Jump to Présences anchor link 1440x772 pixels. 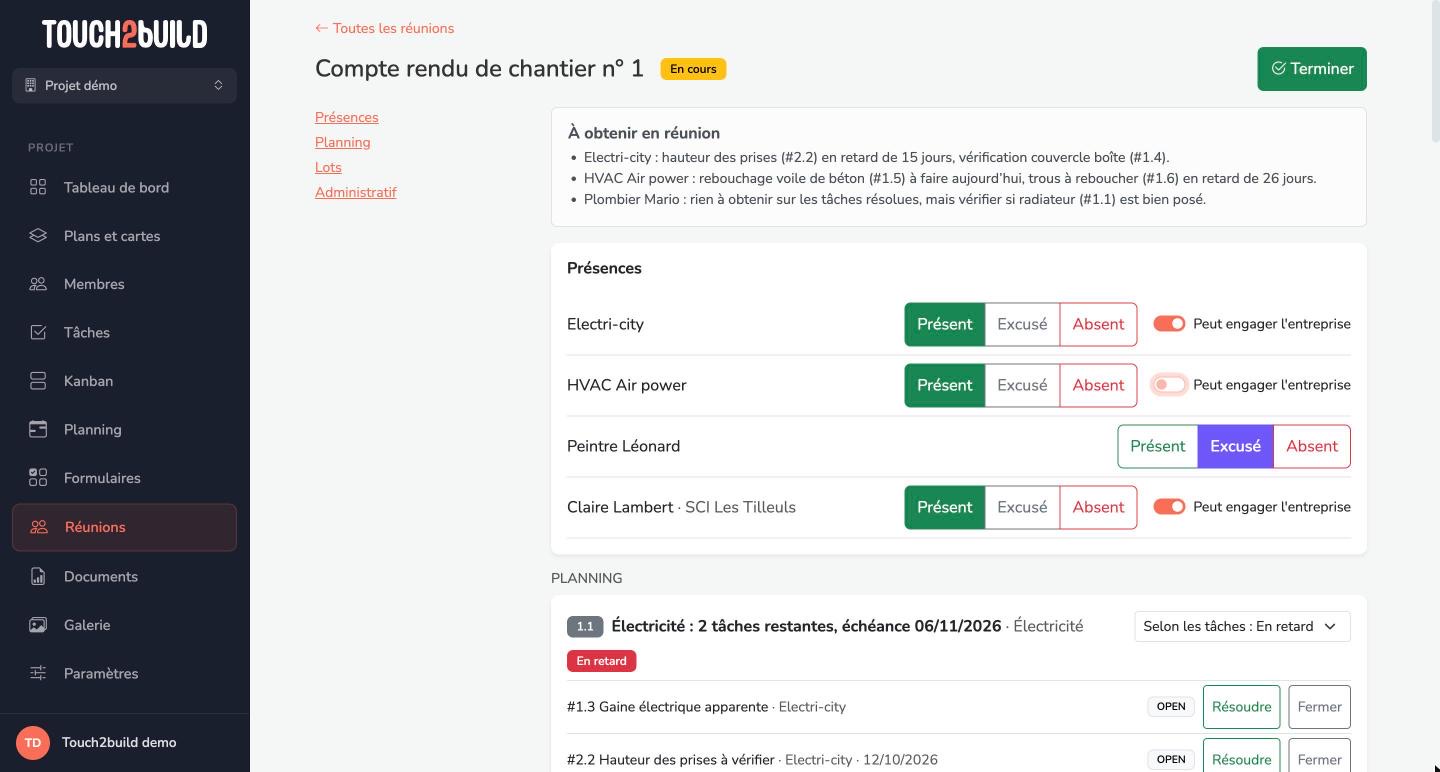point(346,117)
